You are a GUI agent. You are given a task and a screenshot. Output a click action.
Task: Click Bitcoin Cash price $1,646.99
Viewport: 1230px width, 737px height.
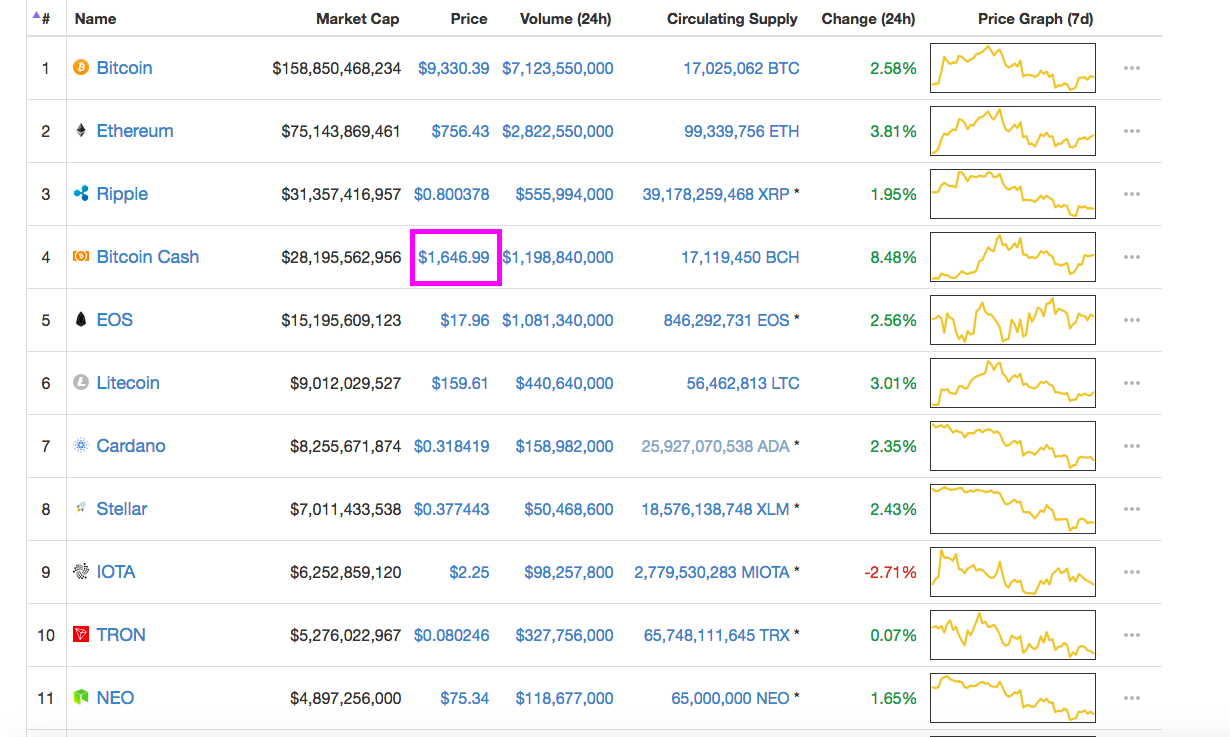click(454, 257)
